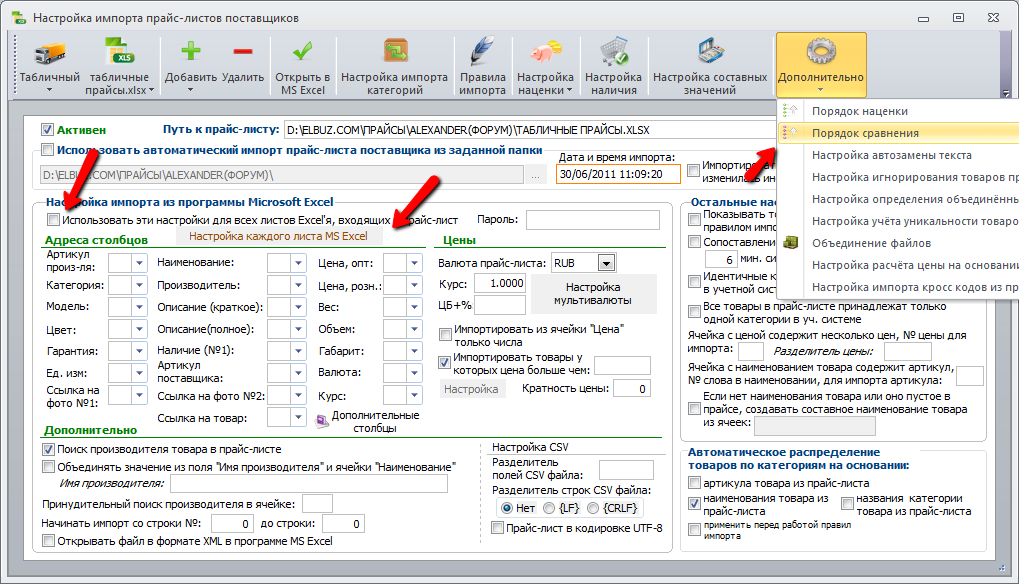Open the табличные прайсы.xlsx toolbar icon
The width and height of the screenshot is (1019, 584).
pyautogui.click(x=120, y=51)
